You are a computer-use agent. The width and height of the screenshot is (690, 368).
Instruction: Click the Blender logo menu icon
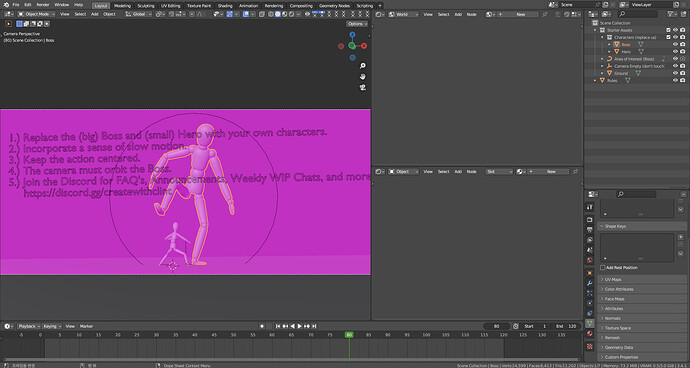pos(6,5)
